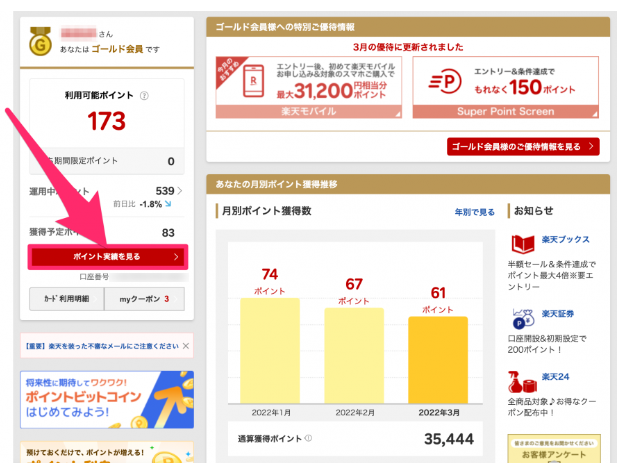Open myクーポン 3 button
626x463 pixels.
click(x=144, y=299)
